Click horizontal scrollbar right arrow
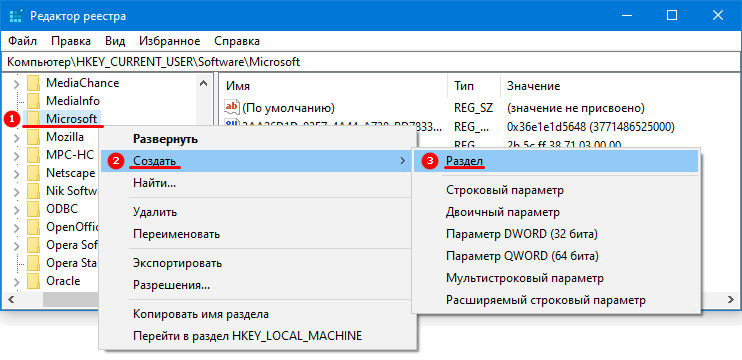 [731, 299]
